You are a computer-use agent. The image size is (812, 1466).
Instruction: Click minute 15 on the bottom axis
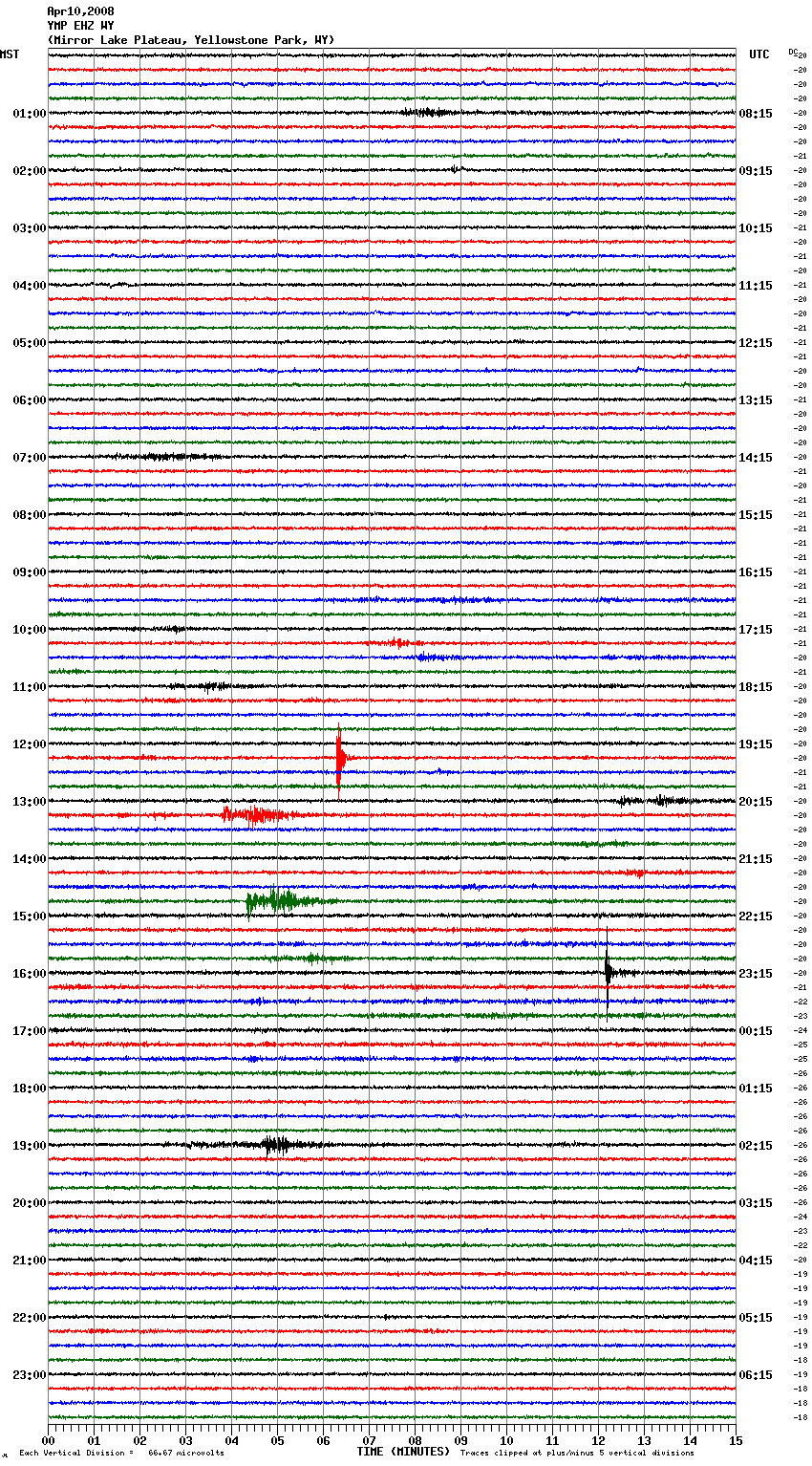point(736,1440)
